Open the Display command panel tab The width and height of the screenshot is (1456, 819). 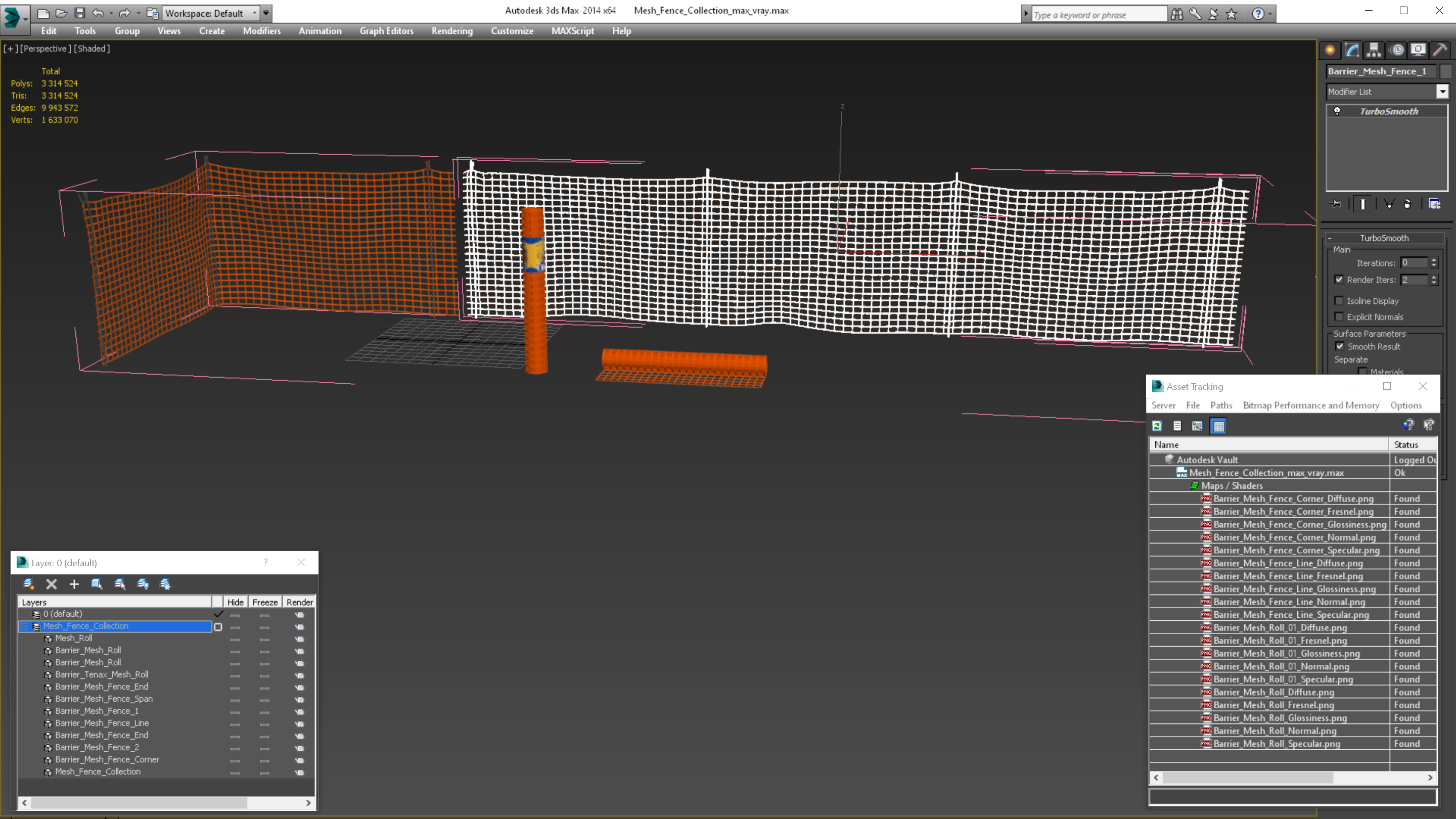click(x=1418, y=50)
